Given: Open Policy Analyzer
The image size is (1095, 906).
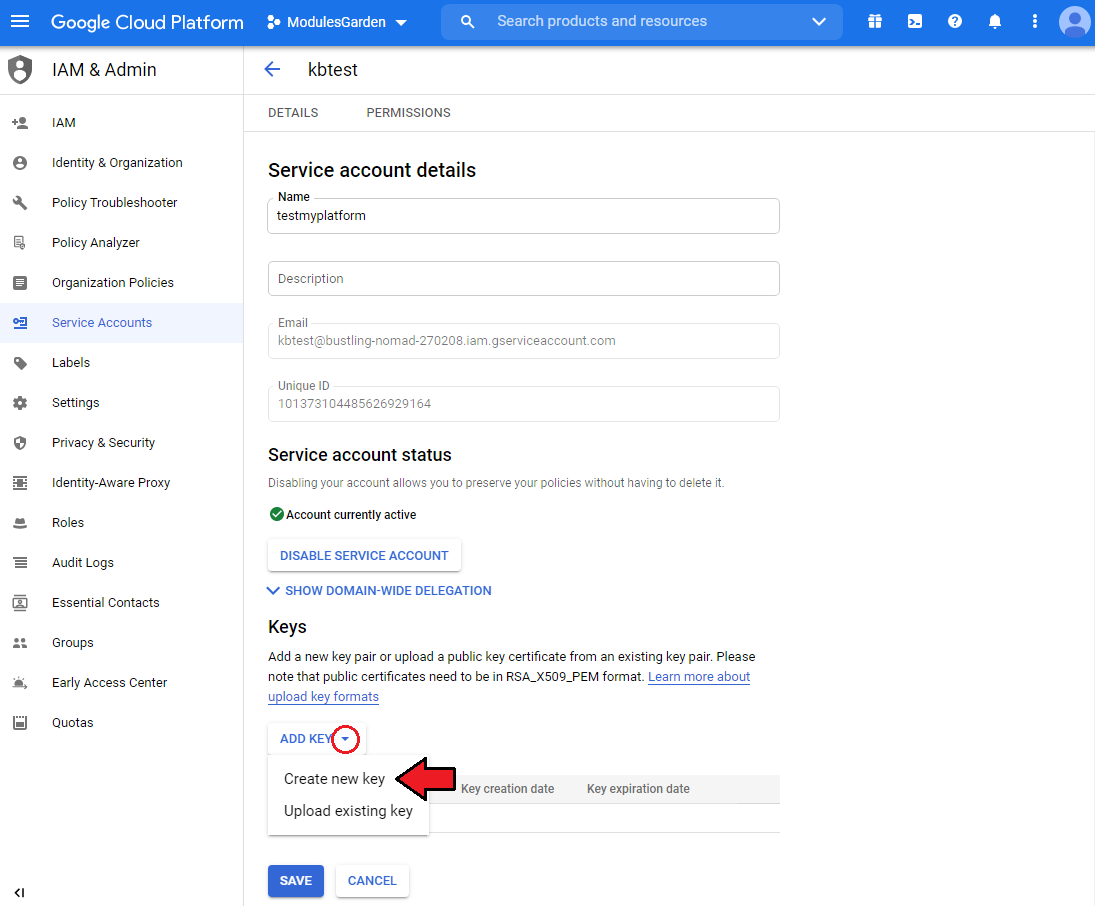Looking at the screenshot, I should pos(96,242).
